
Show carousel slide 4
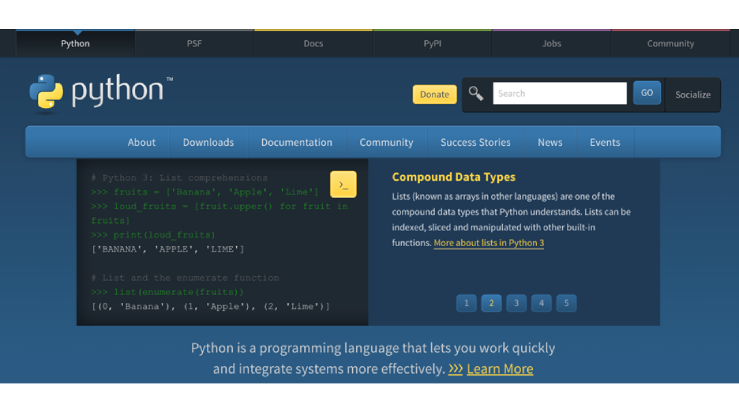coord(541,303)
